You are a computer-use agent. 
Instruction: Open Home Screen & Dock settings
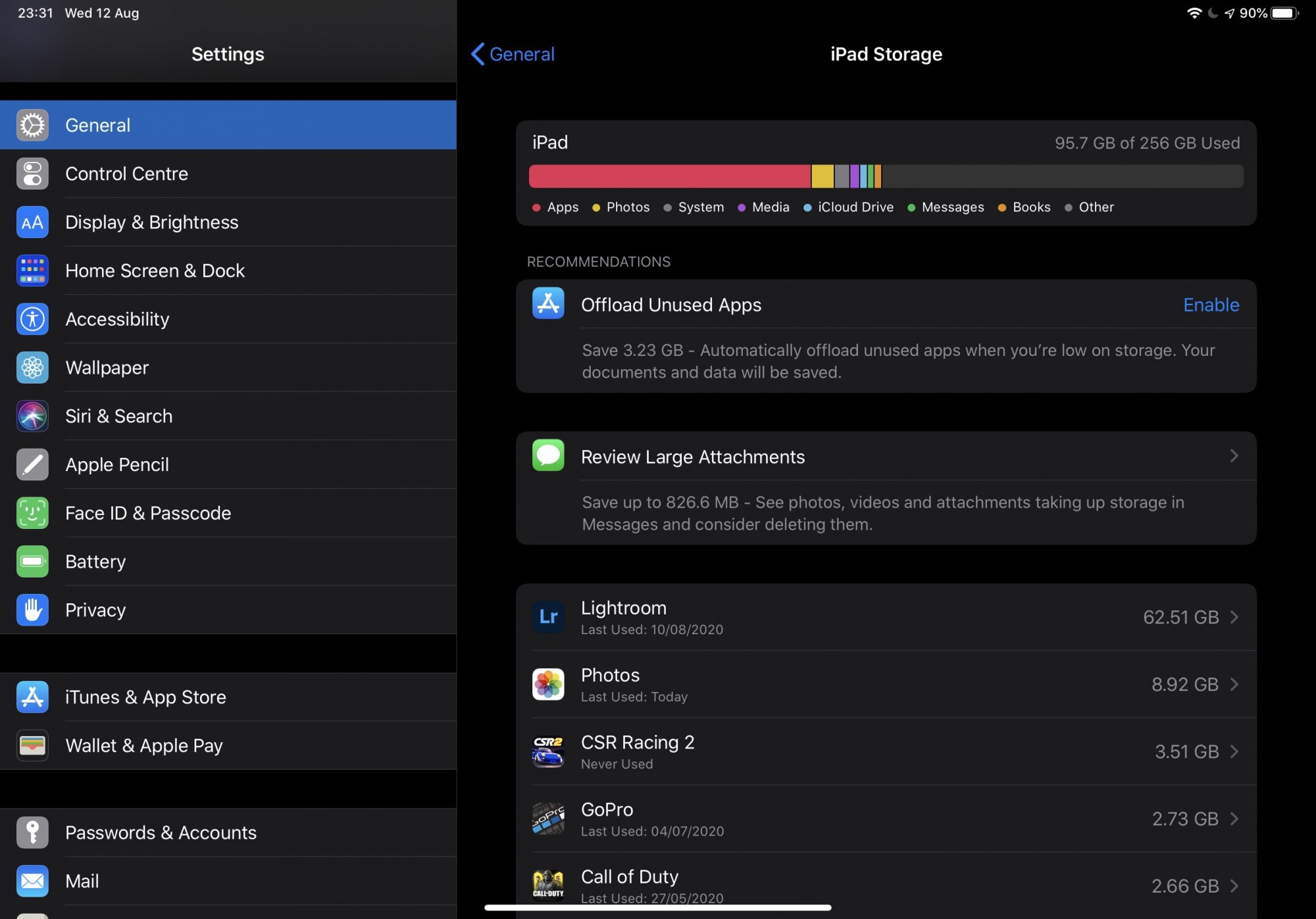pos(228,270)
